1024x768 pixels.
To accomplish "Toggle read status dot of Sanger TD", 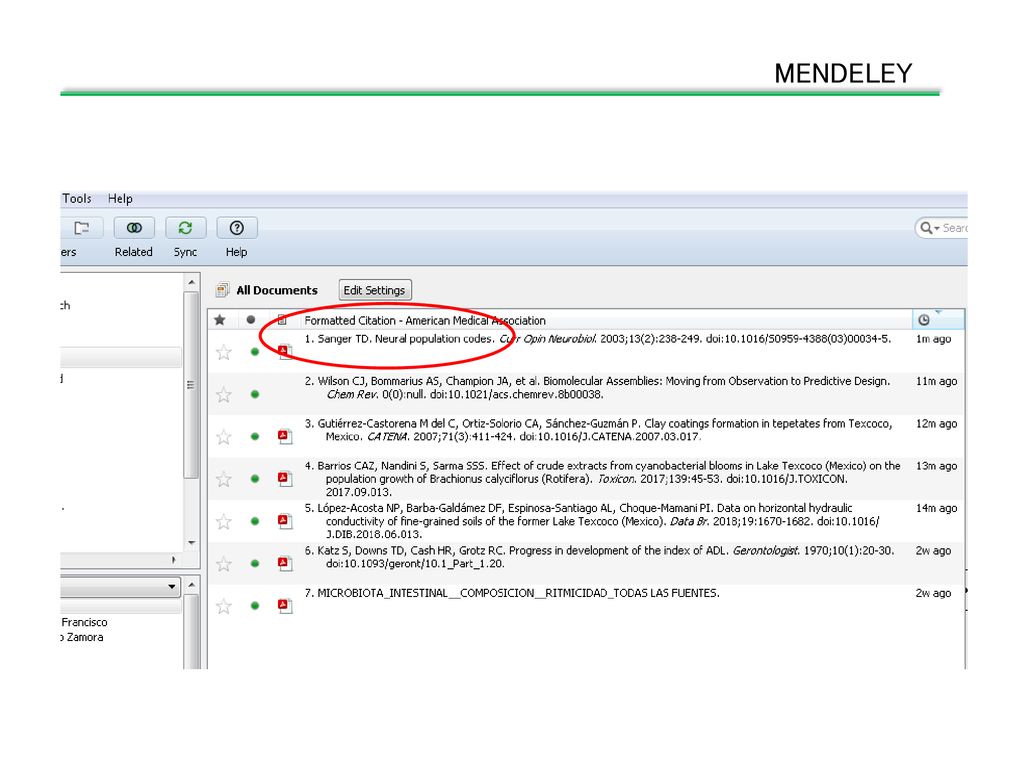I will [x=255, y=352].
